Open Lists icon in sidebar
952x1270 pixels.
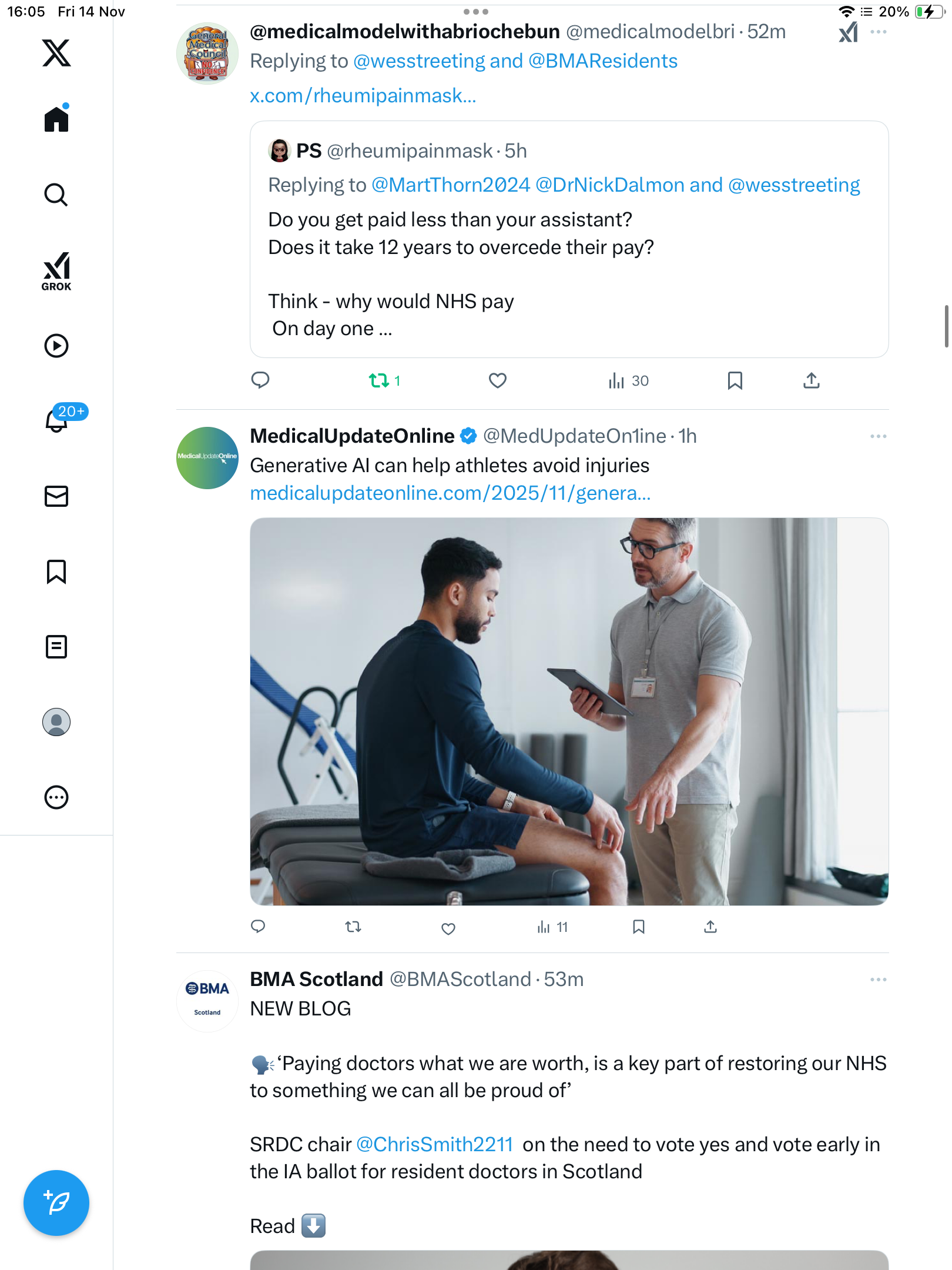coord(56,647)
